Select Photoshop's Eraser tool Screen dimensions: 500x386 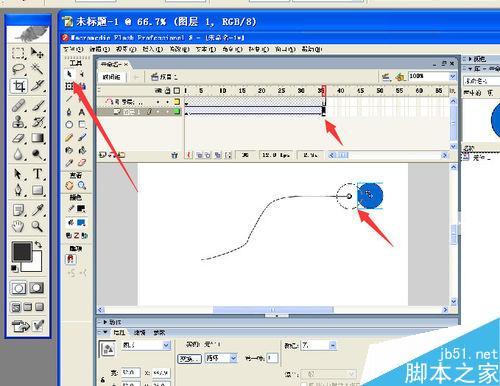click(18, 138)
